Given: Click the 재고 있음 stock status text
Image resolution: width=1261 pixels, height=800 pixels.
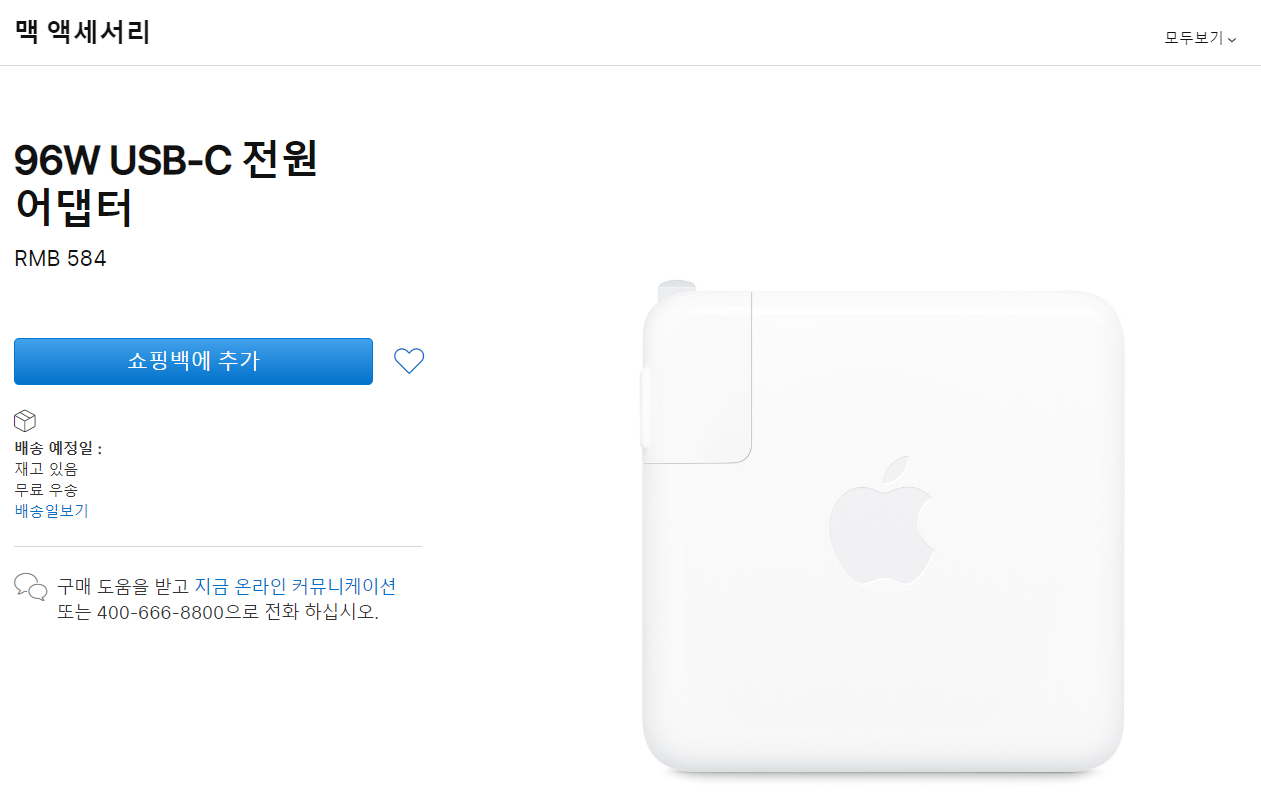Looking at the screenshot, I should 46,469.
